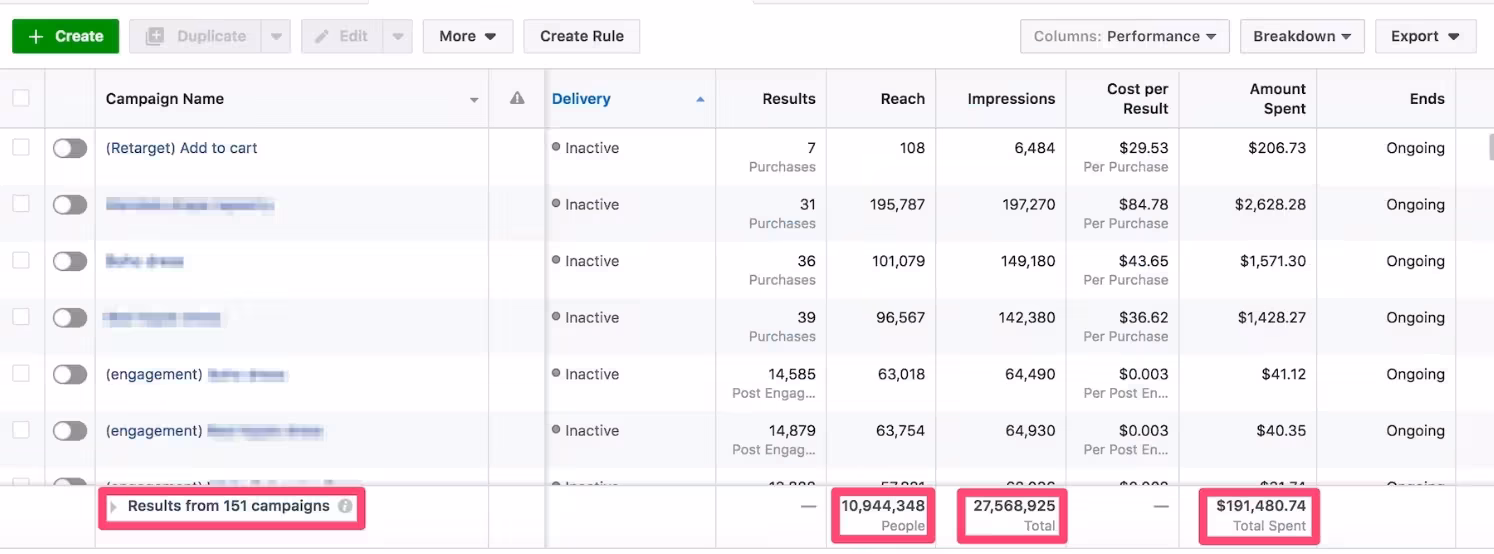The width and height of the screenshot is (1494, 554).
Task: Click the warning triangle column icon
Action: 517,98
